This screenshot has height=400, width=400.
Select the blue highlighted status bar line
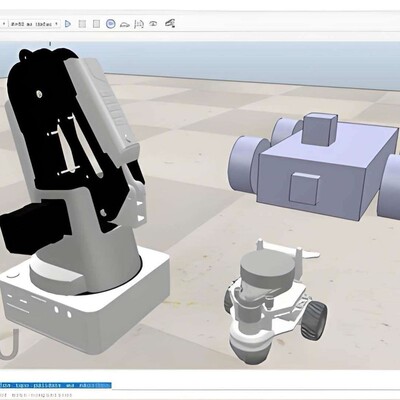coord(55,385)
